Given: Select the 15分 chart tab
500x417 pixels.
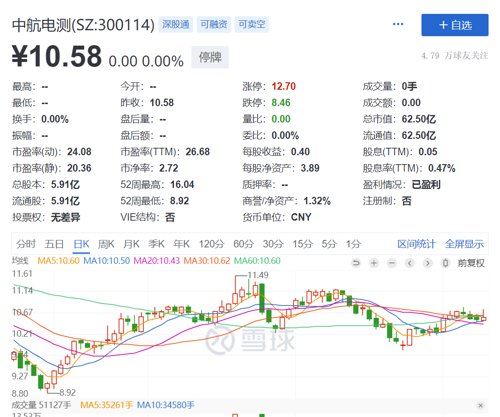Looking at the screenshot, I should pyautogui.click(x=303, y=244).
